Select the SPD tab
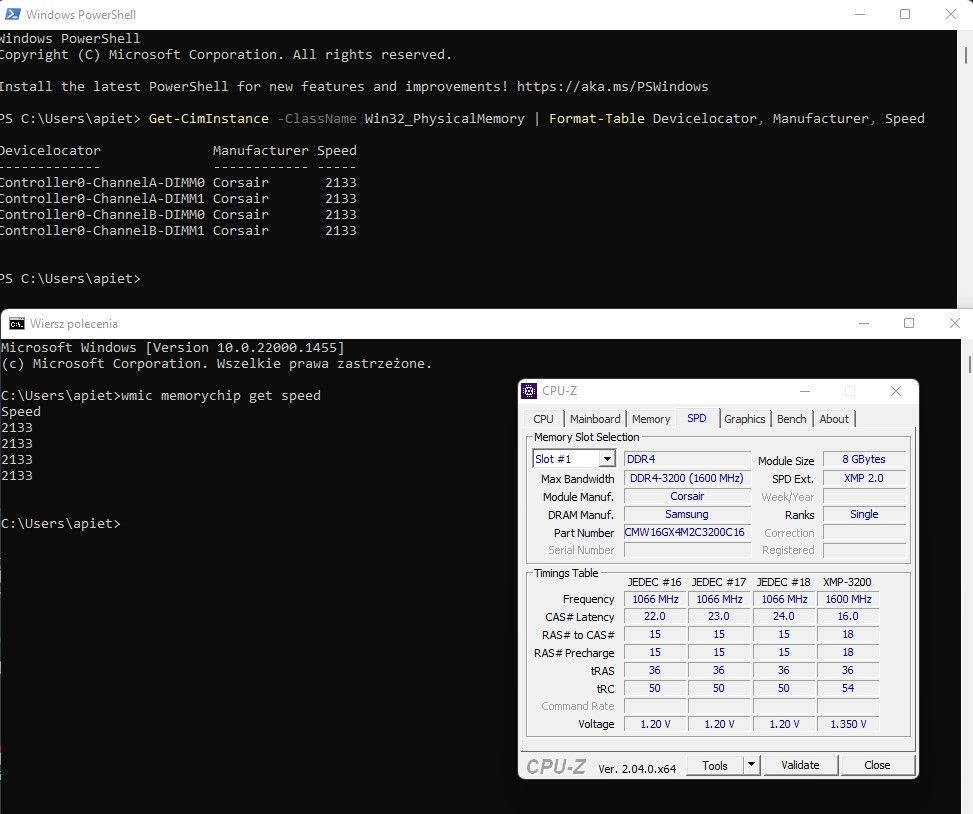This screenshot has width=973, height=814. (696, 418)
